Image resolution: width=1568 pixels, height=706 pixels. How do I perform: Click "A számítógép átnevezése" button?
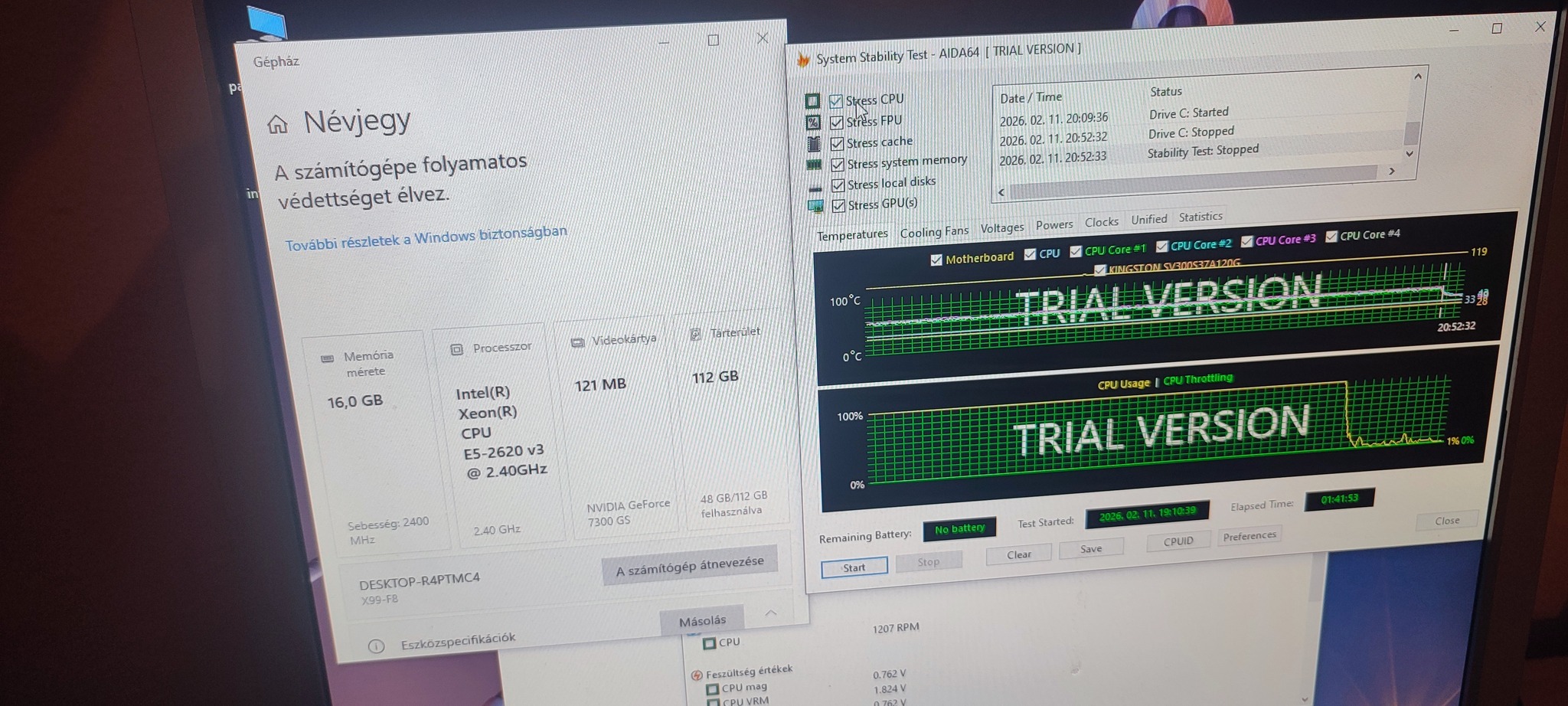pyautogui.click(x=690, y=565)
